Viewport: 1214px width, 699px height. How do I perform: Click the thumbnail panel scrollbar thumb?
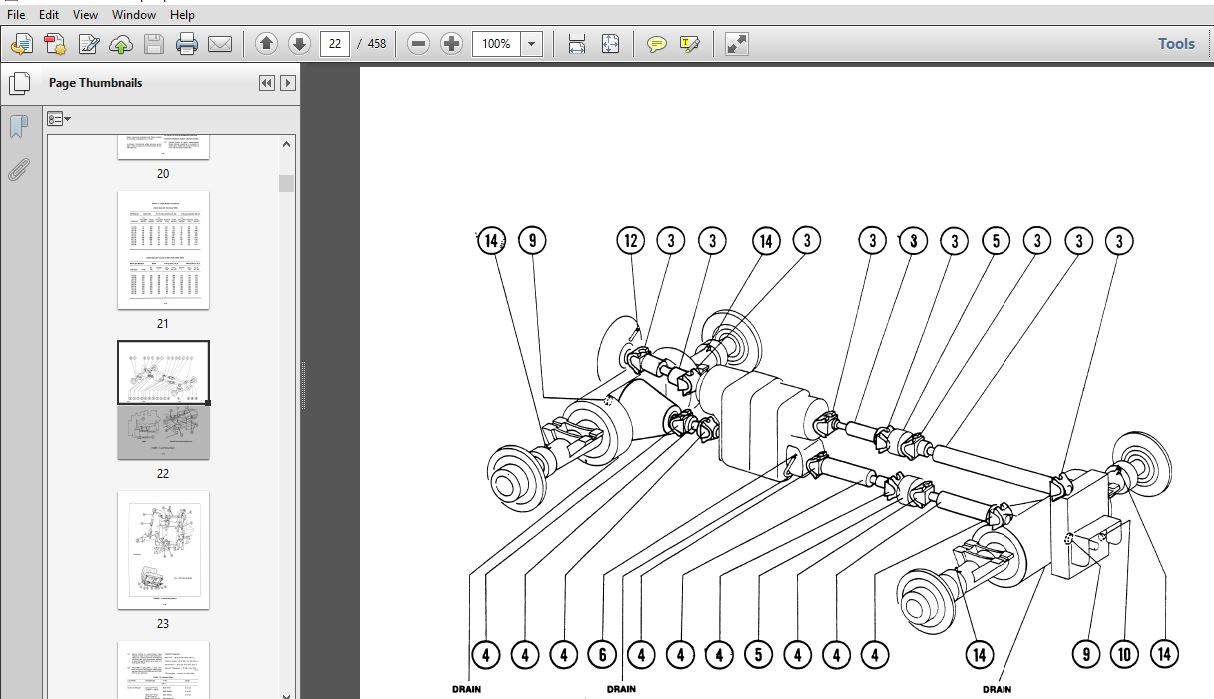287,183
